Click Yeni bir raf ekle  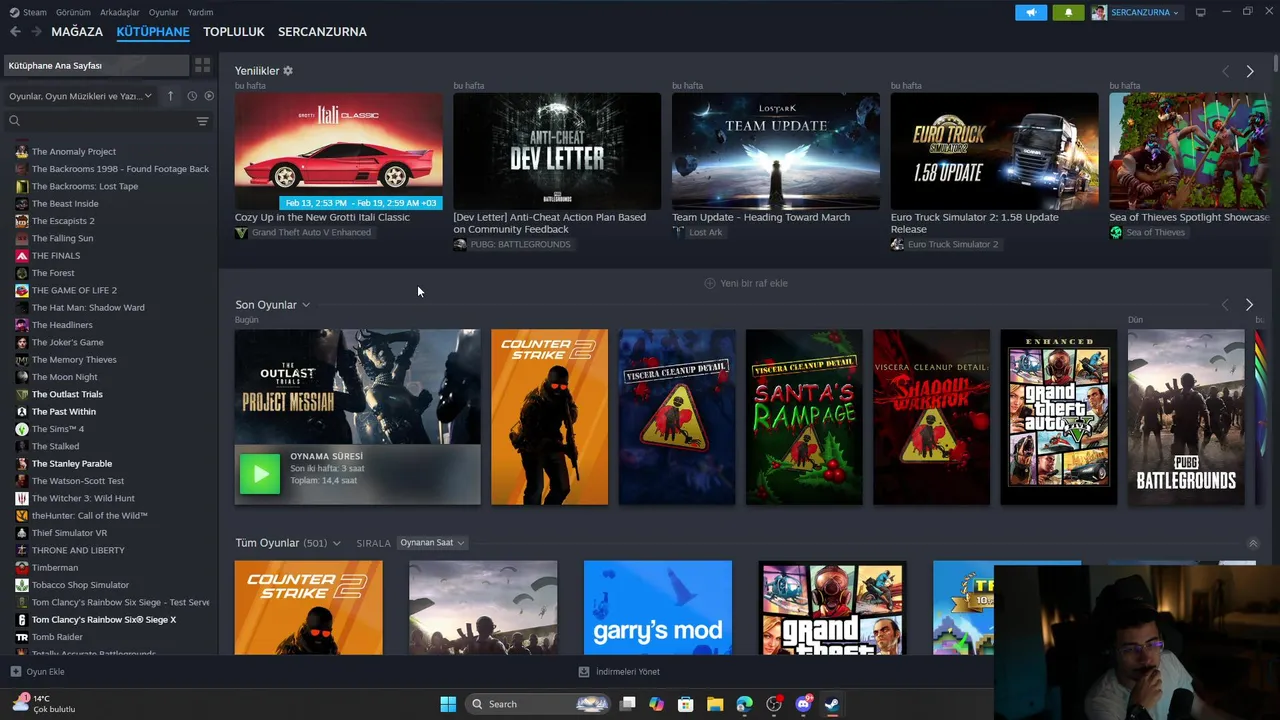point(746,283)
